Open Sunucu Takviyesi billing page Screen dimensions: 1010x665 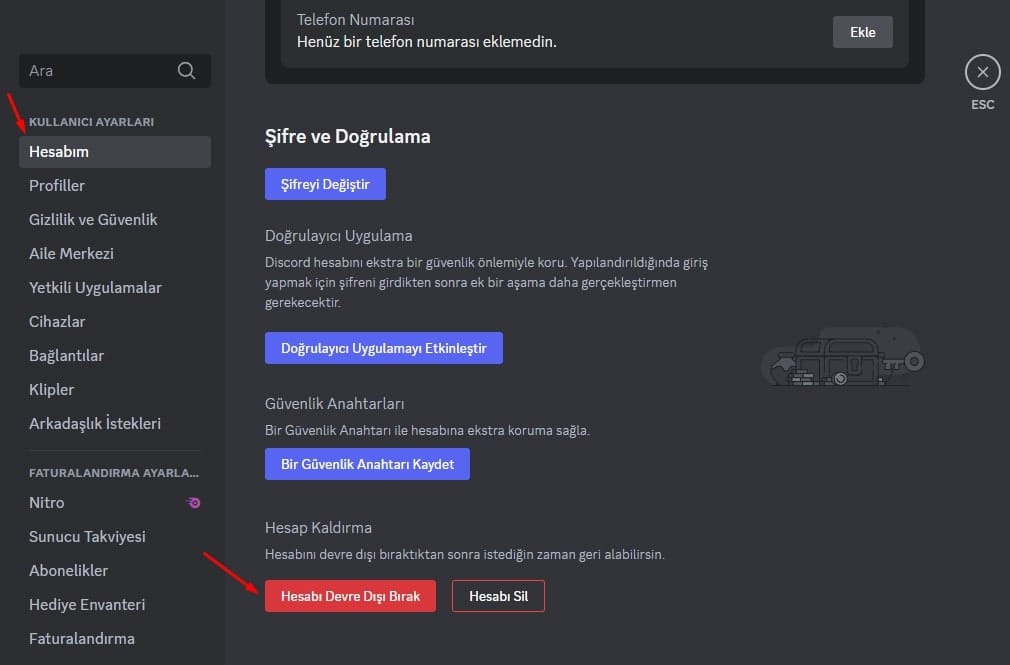[x=87, y=537]
